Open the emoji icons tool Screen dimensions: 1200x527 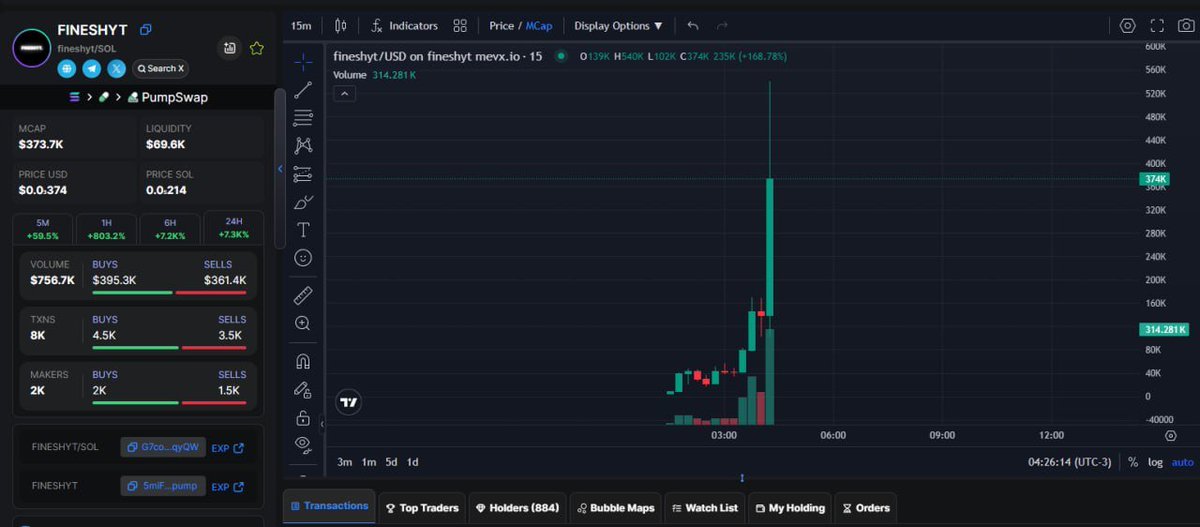click(x=303, y=258)
